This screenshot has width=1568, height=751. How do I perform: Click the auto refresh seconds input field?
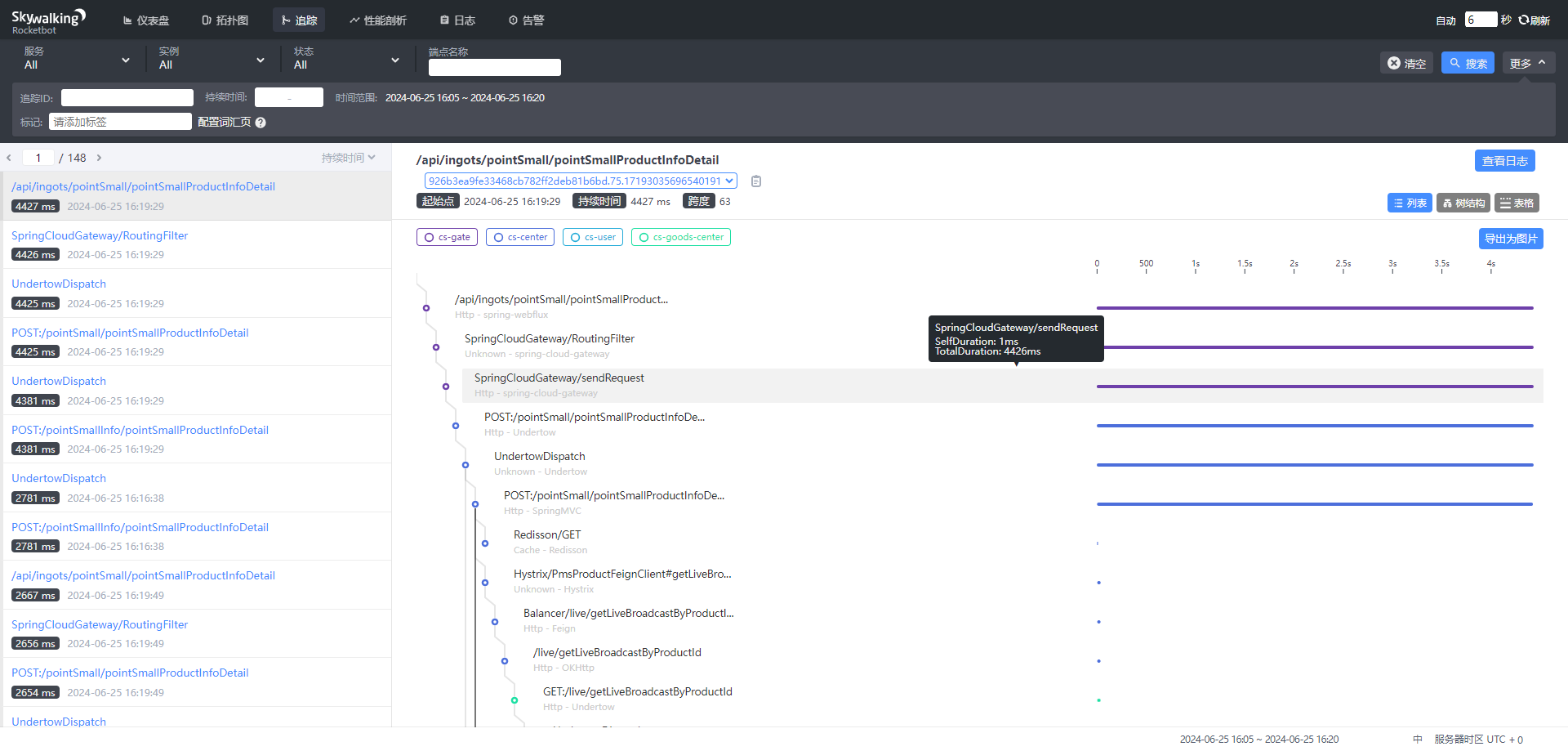pos(1481,20)
